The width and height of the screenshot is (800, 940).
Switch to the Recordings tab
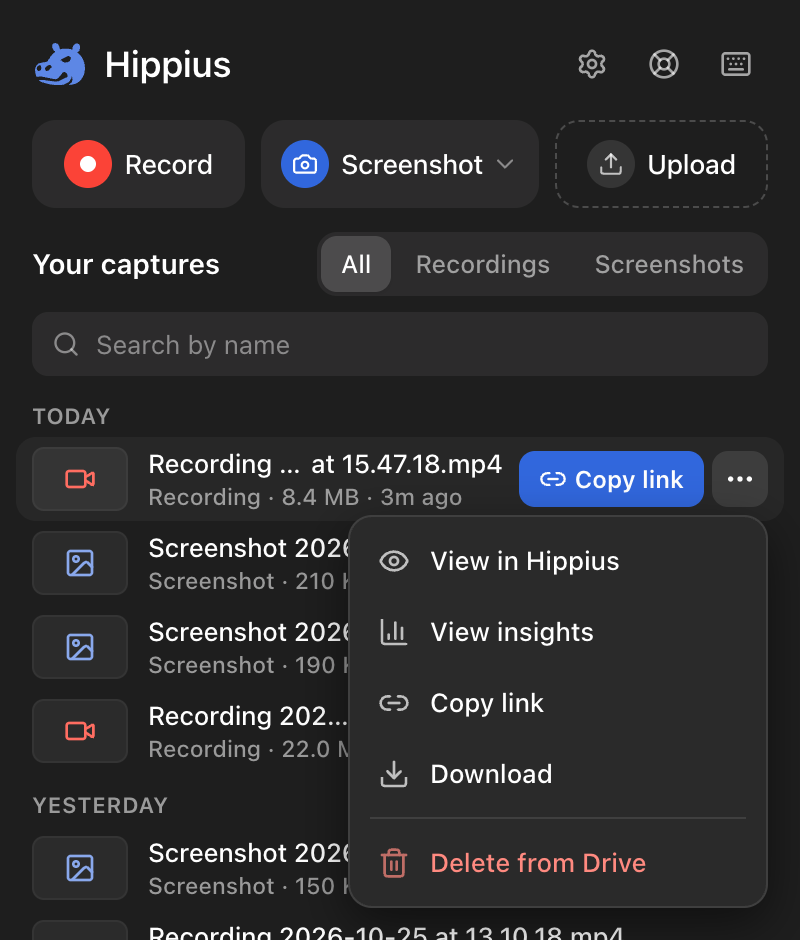coord(483,264)
